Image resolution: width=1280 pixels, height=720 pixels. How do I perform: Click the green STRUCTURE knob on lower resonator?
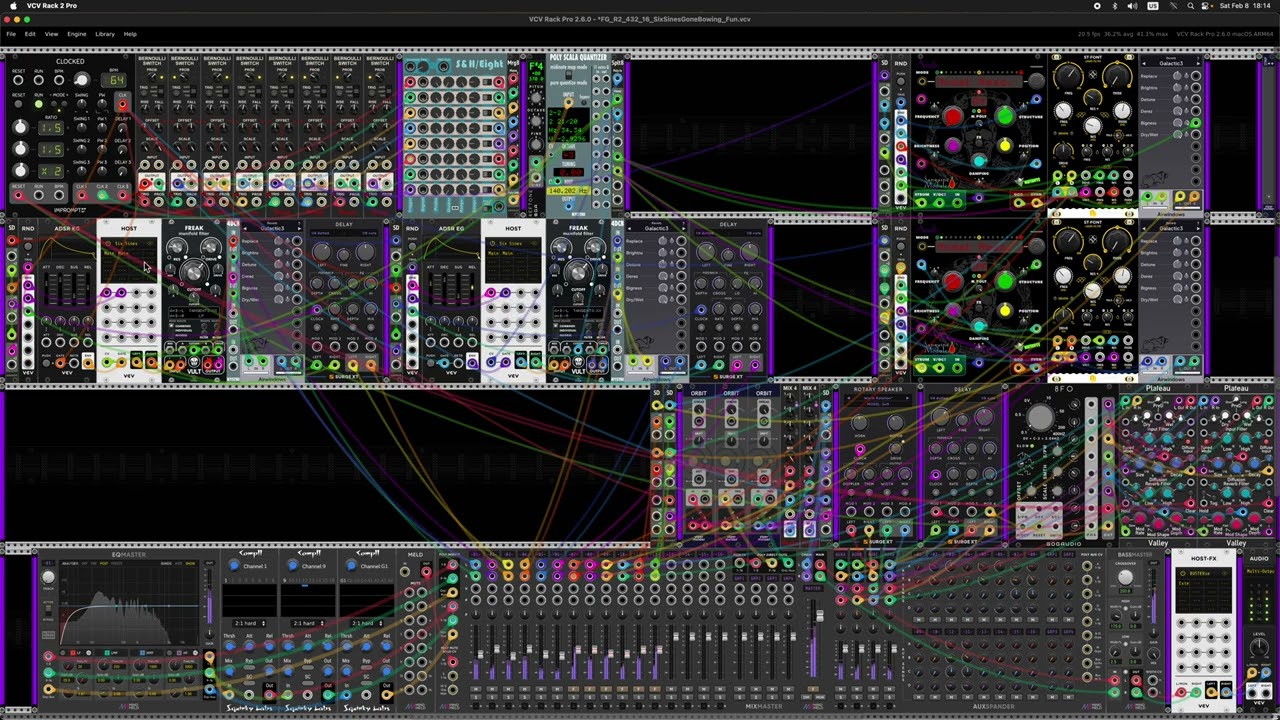1004,283
